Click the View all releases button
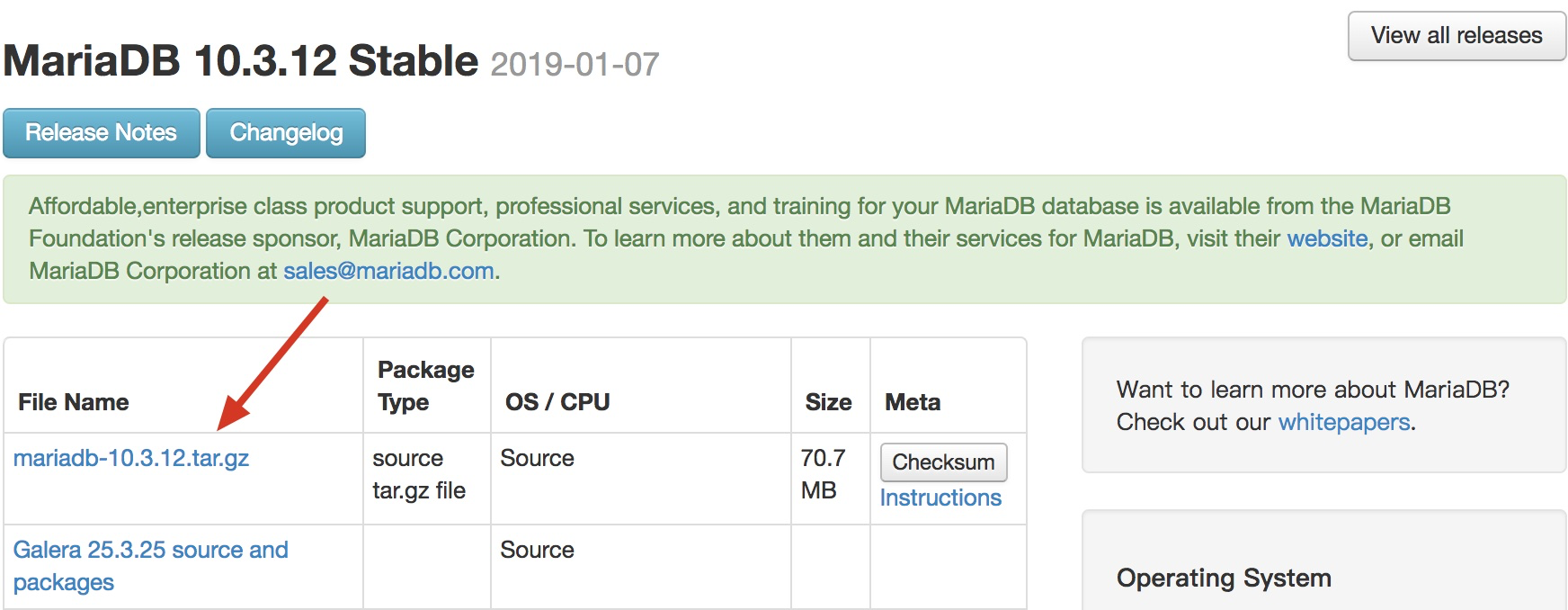This screenshot has width=1568, height=610. (1456, 36)
